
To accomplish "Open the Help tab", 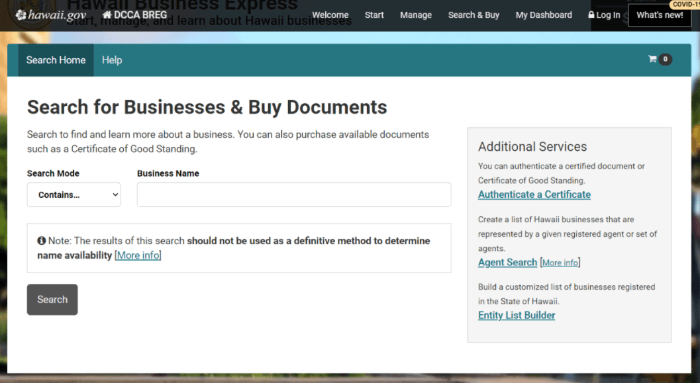I will [112, 60].
